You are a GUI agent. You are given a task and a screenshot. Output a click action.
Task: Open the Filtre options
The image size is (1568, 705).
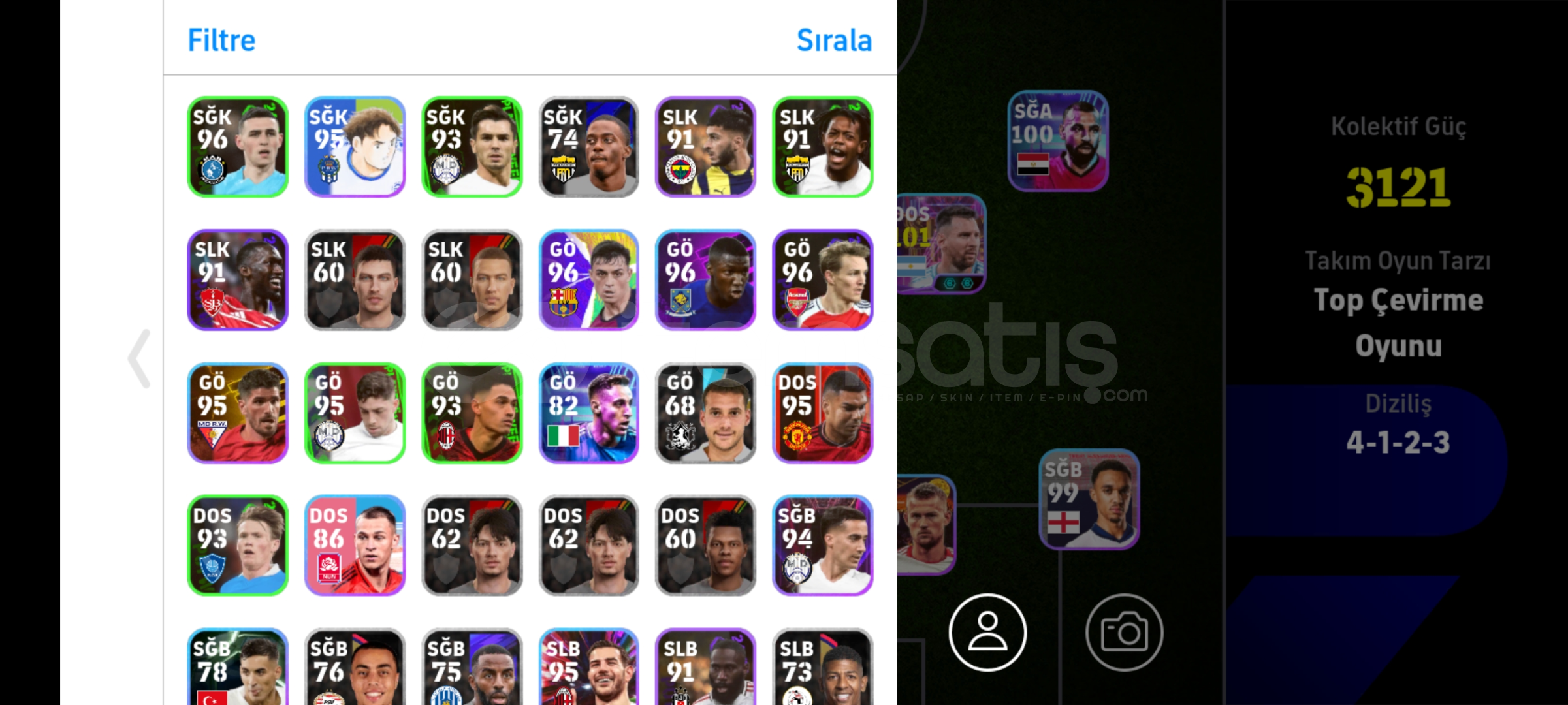click(x=221, y=40)
